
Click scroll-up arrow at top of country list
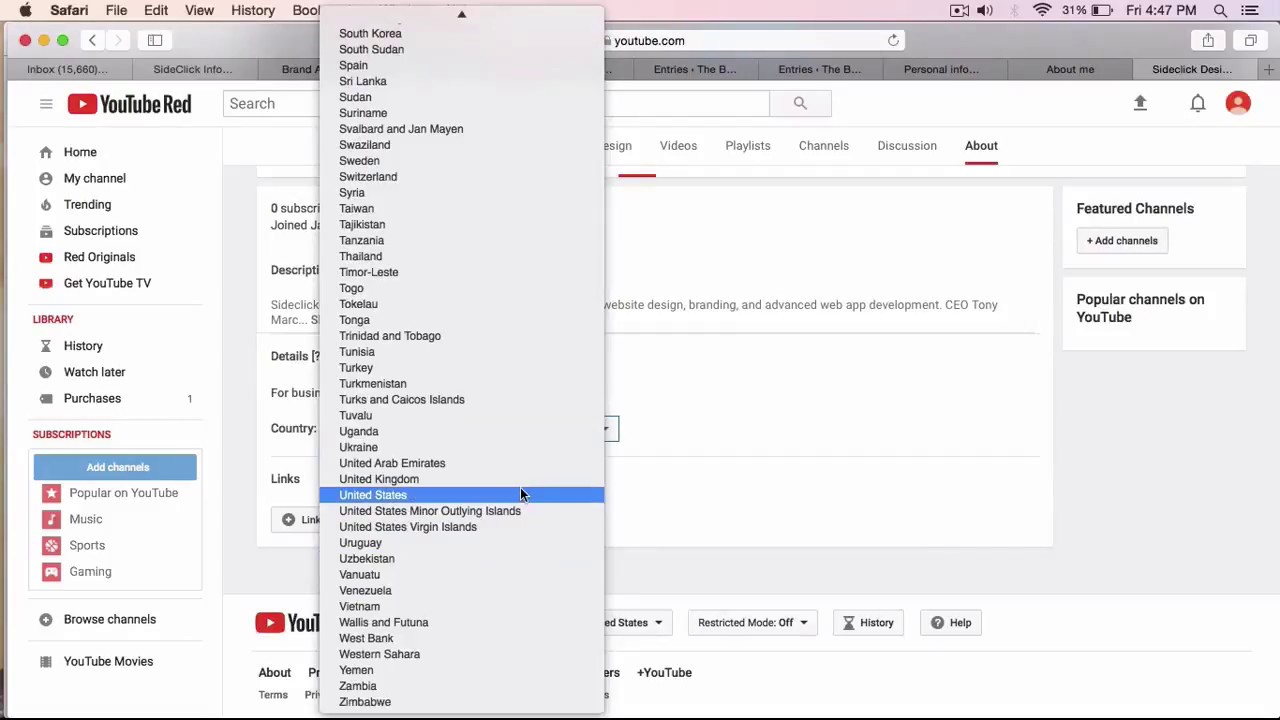(x=462, y=14)
